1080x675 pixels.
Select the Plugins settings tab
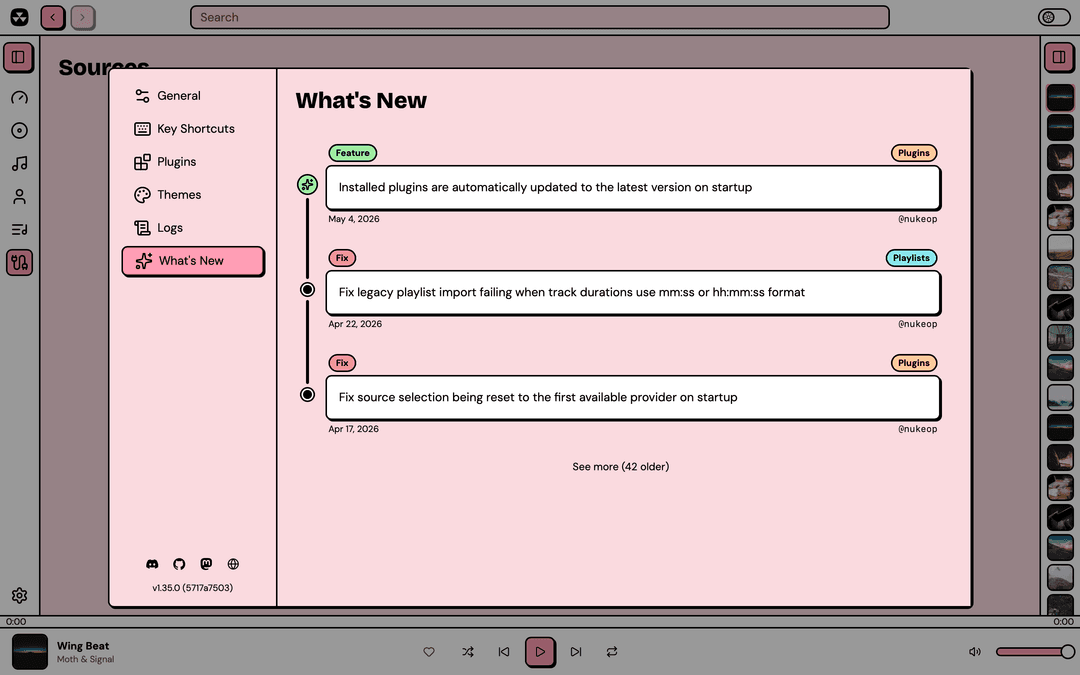[x=193, y=162]
